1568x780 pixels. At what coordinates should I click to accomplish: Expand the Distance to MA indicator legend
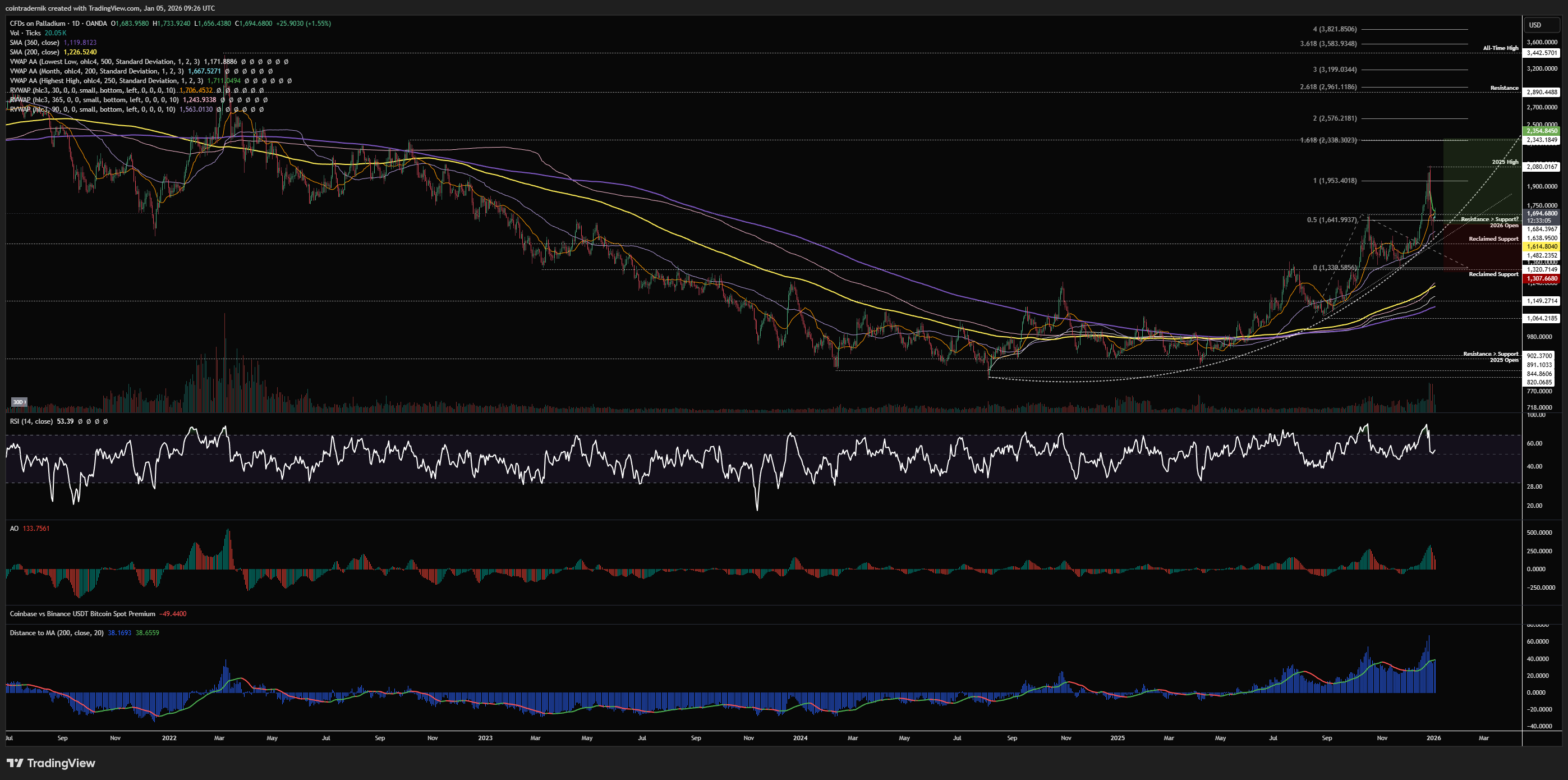coord(57,632)
